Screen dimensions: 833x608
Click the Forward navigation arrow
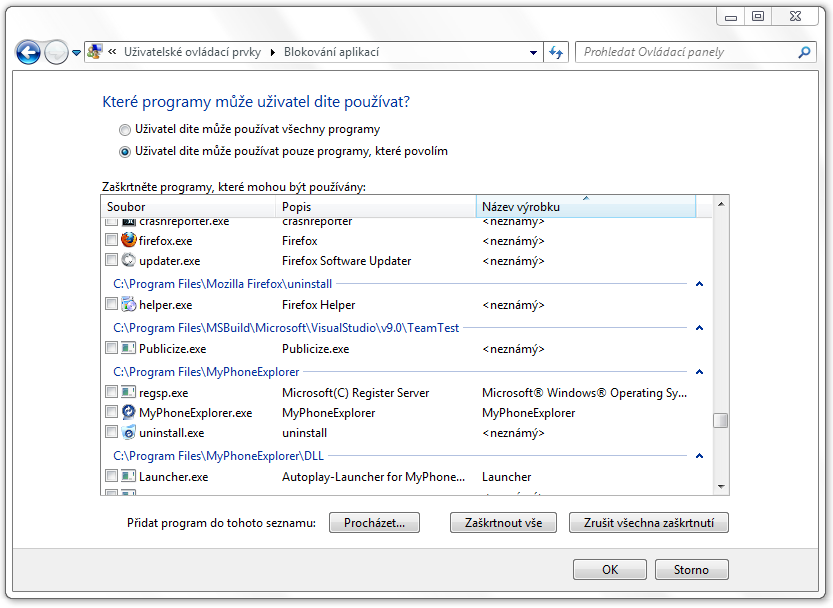pyautogui.click(x=56, y=53)
